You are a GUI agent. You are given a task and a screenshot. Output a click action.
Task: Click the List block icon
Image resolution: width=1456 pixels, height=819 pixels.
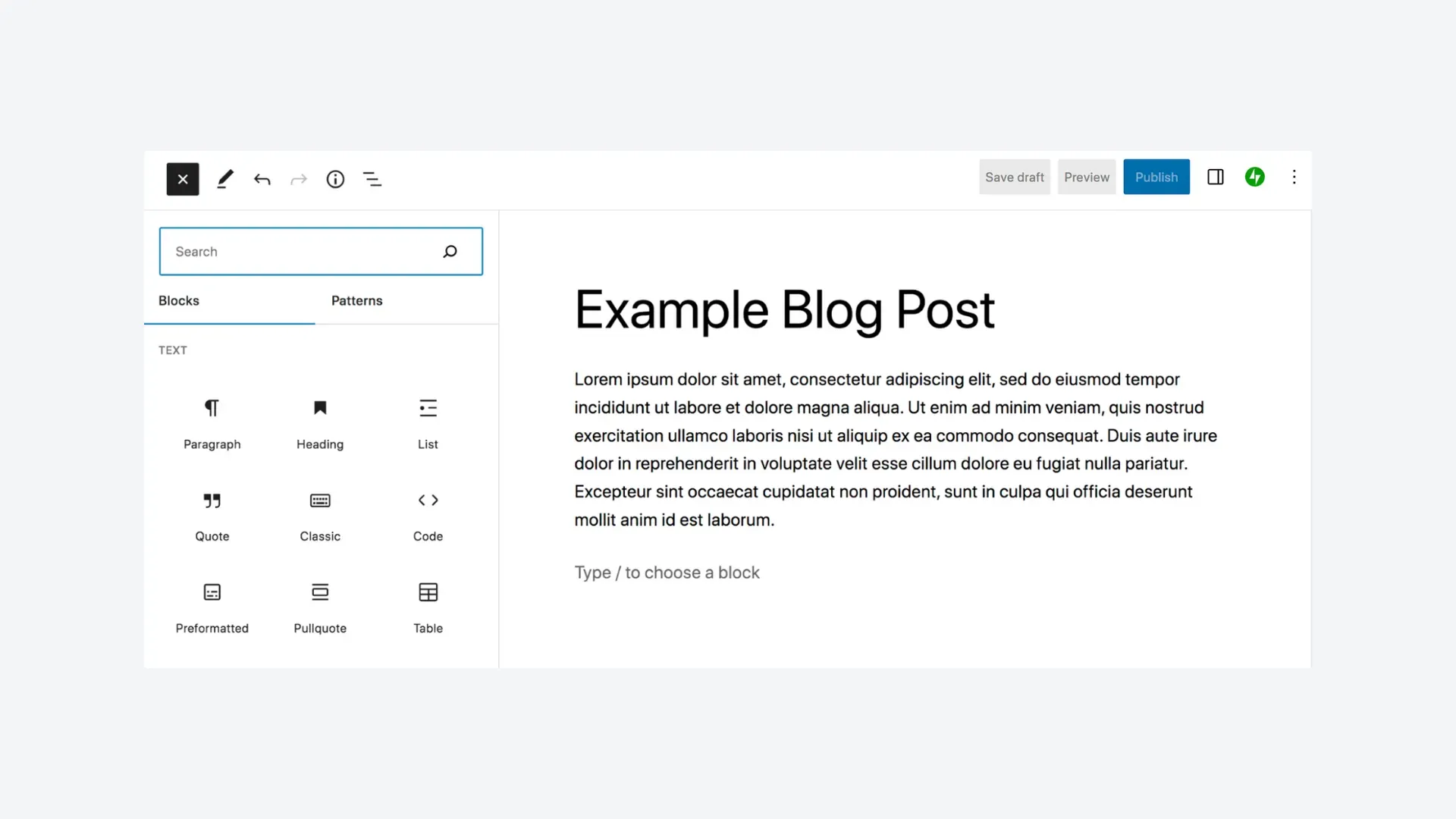[x=428, y=408]
